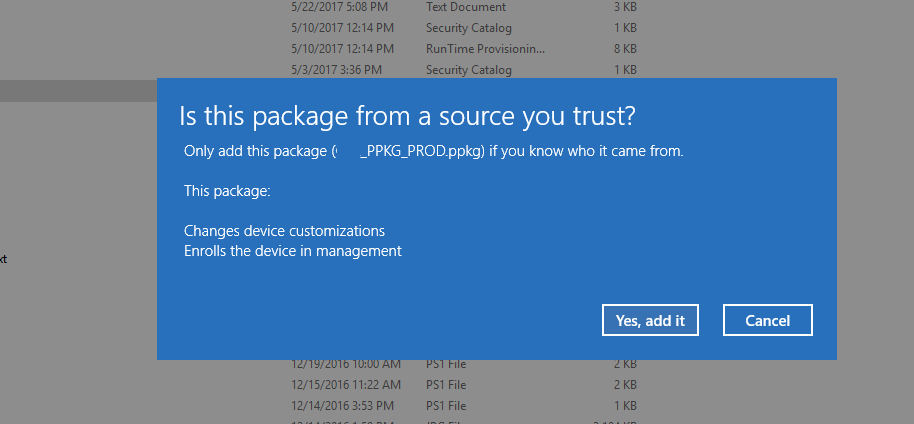
Task: Select the 'RunTime Provisionin...' file type entry
Action: [486, 49]
